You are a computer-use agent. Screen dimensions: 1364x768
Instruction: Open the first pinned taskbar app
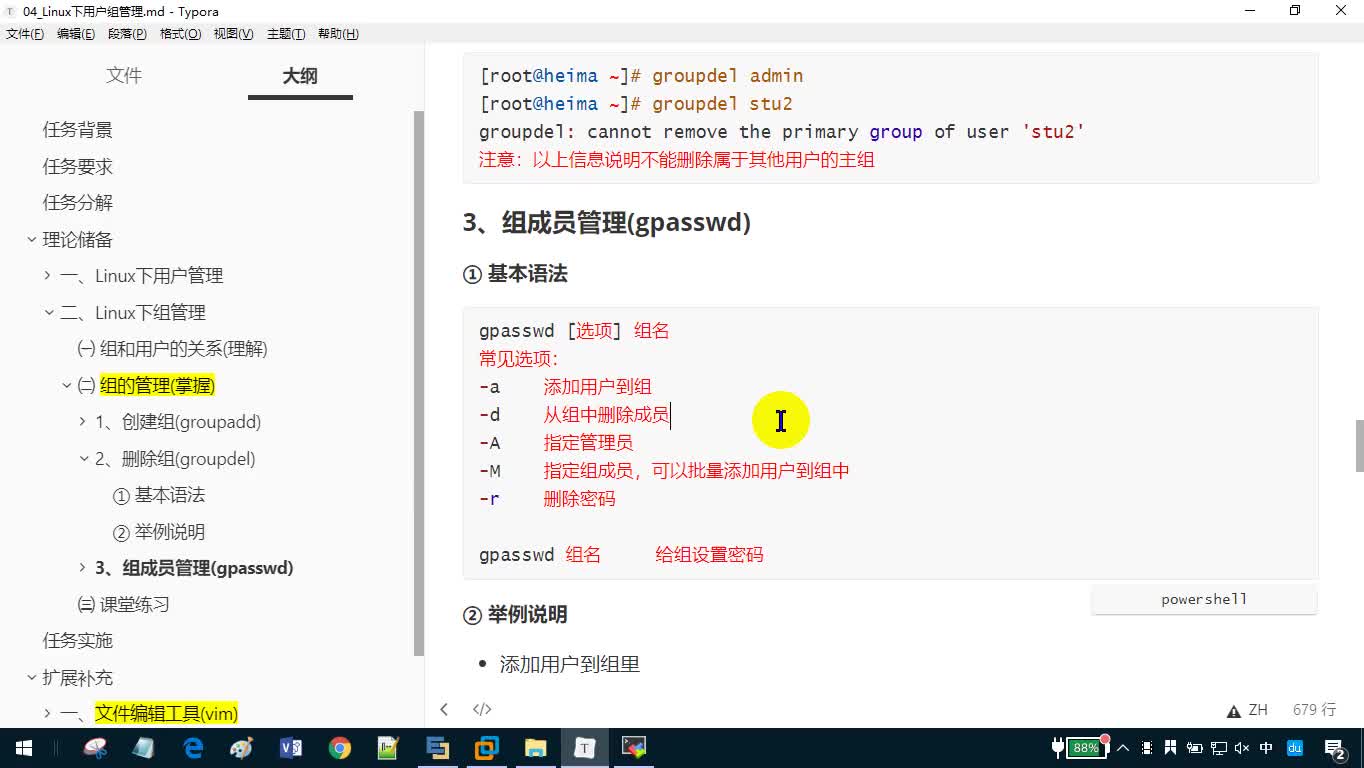pos(95,748)
